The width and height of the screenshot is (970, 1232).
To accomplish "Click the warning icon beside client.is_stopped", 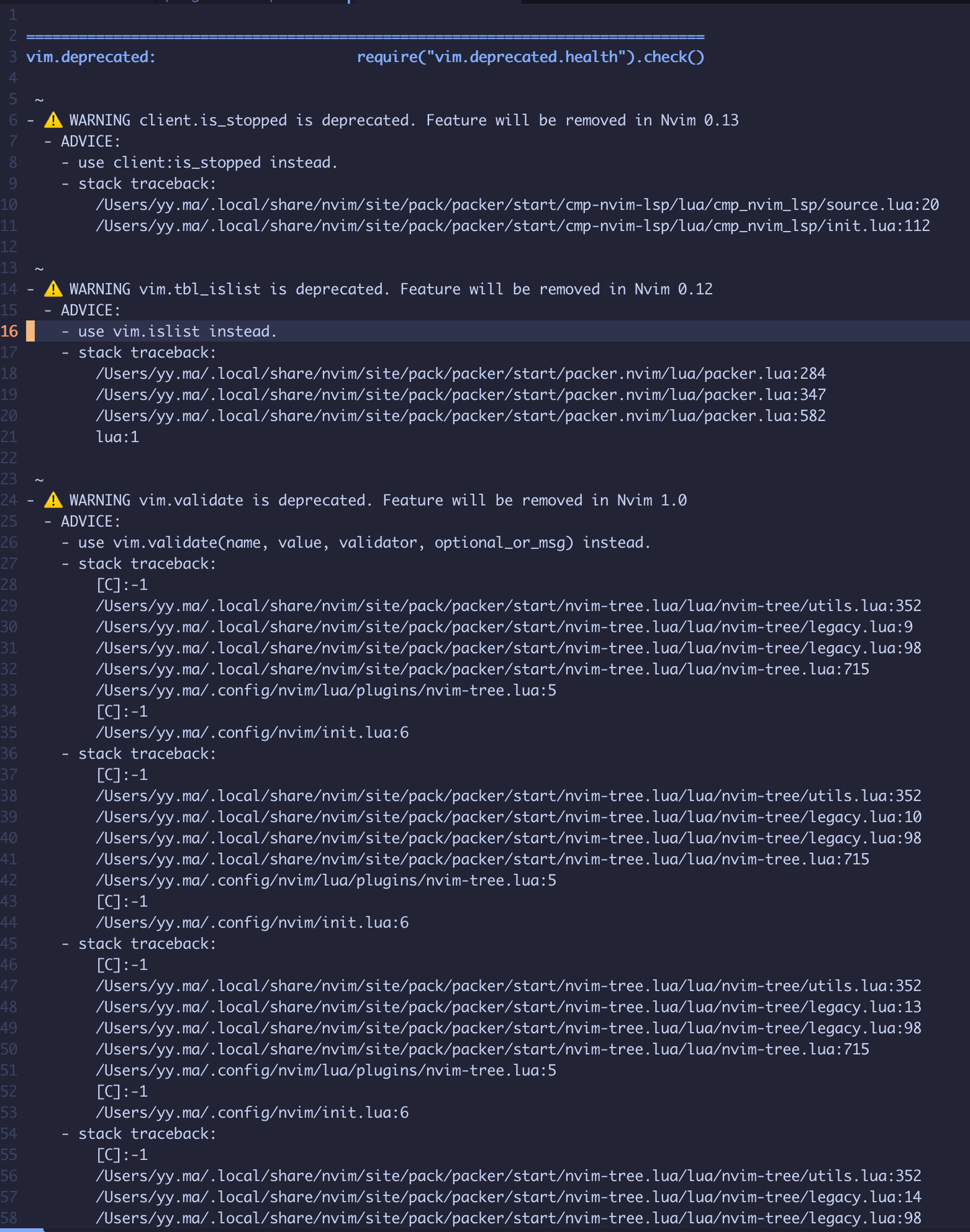I will 53,121.
